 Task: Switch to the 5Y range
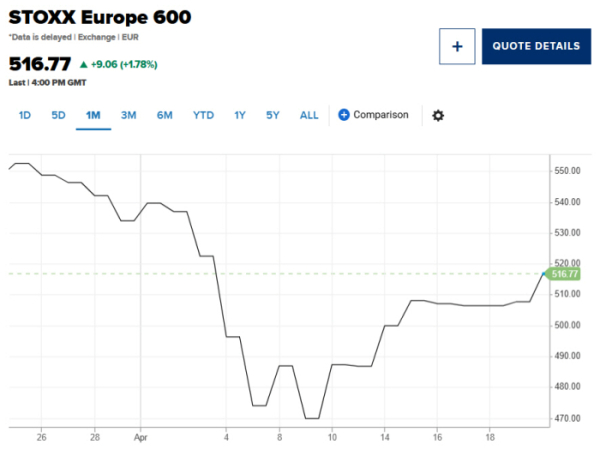pos(273,115)
